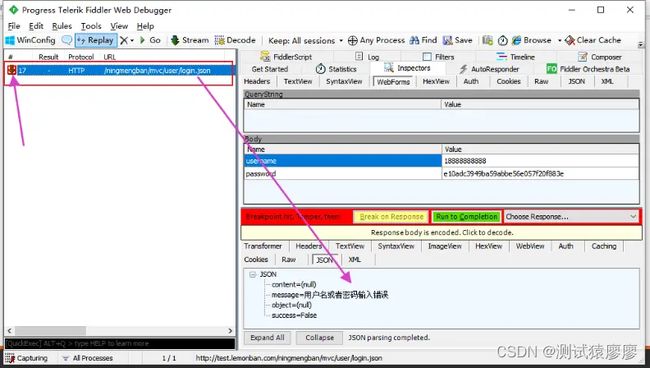Screen dimensions: 650x368
Task: Open the Get Started tab
Action: point(269,69)
